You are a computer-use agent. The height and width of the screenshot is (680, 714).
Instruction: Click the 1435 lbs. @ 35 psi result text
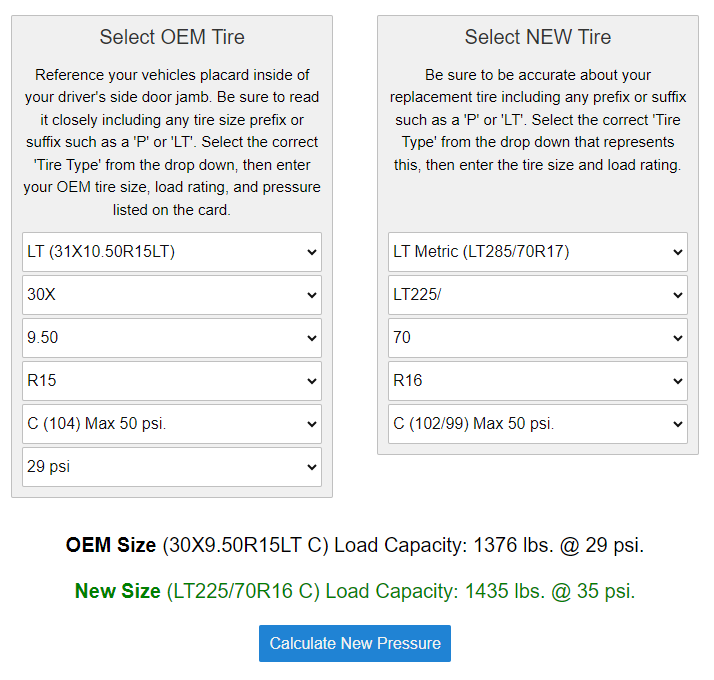549,591
